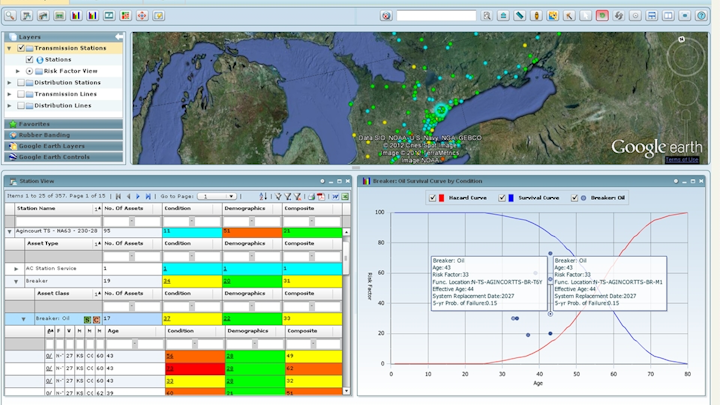Click the sort A-Z icon in Station View
This screenshot has width=720, height=405.
pyautogui.click(x=263, y=197)
